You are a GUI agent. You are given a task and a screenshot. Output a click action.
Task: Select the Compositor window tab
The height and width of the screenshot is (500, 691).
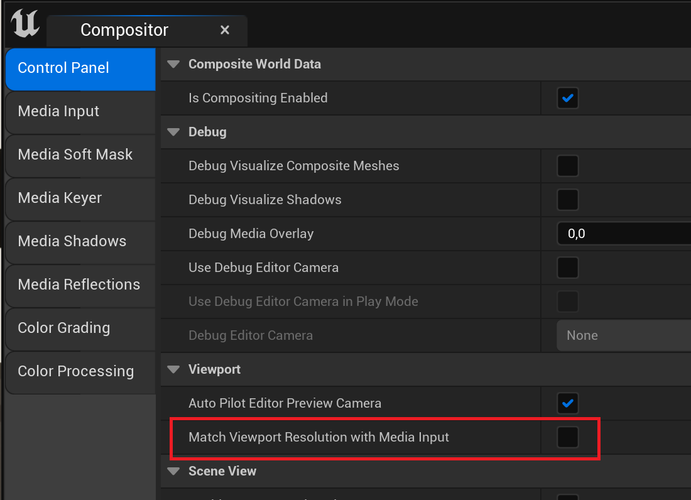tap(124, 30)
